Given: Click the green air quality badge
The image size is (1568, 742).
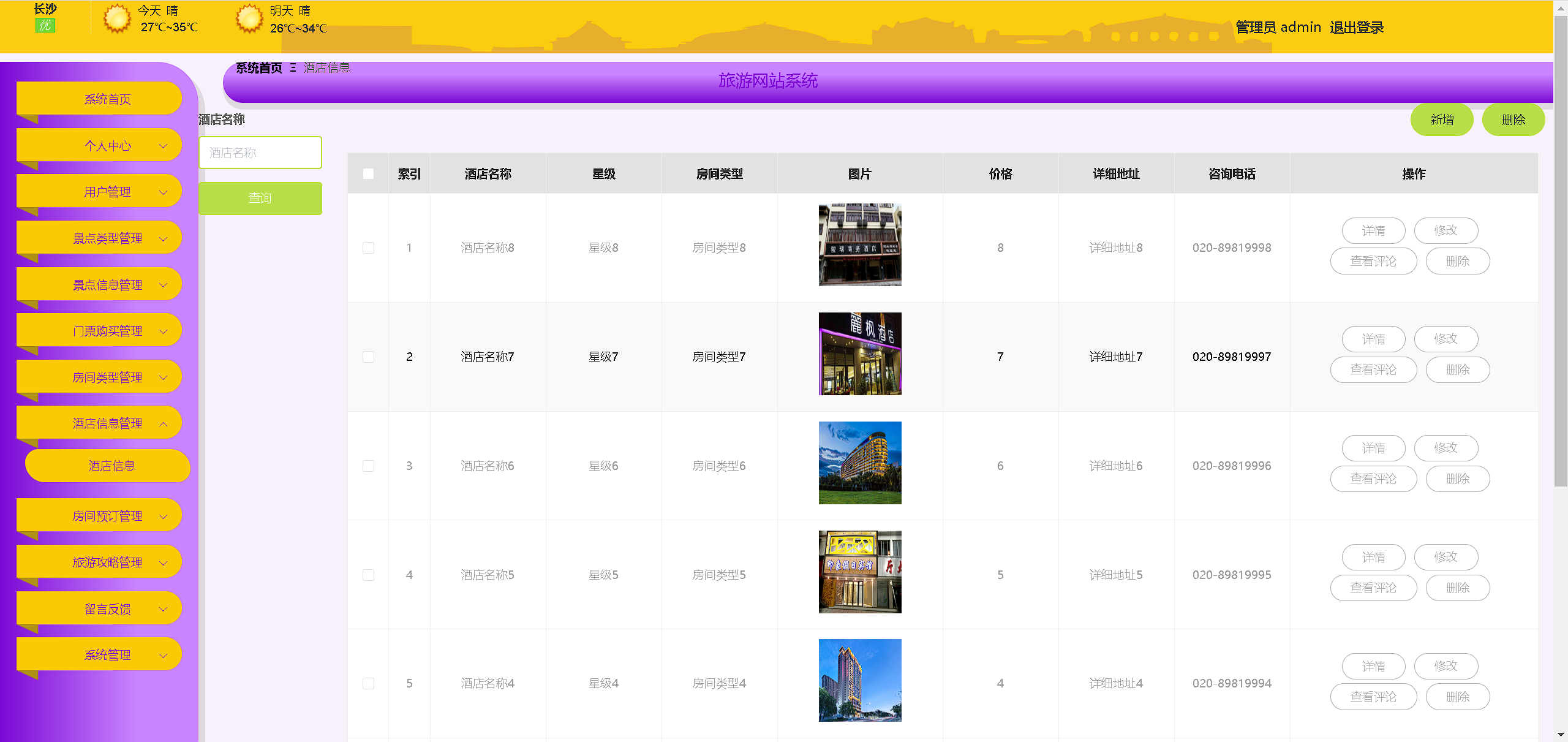Looking at the screenshot, I should click(45, 26).
